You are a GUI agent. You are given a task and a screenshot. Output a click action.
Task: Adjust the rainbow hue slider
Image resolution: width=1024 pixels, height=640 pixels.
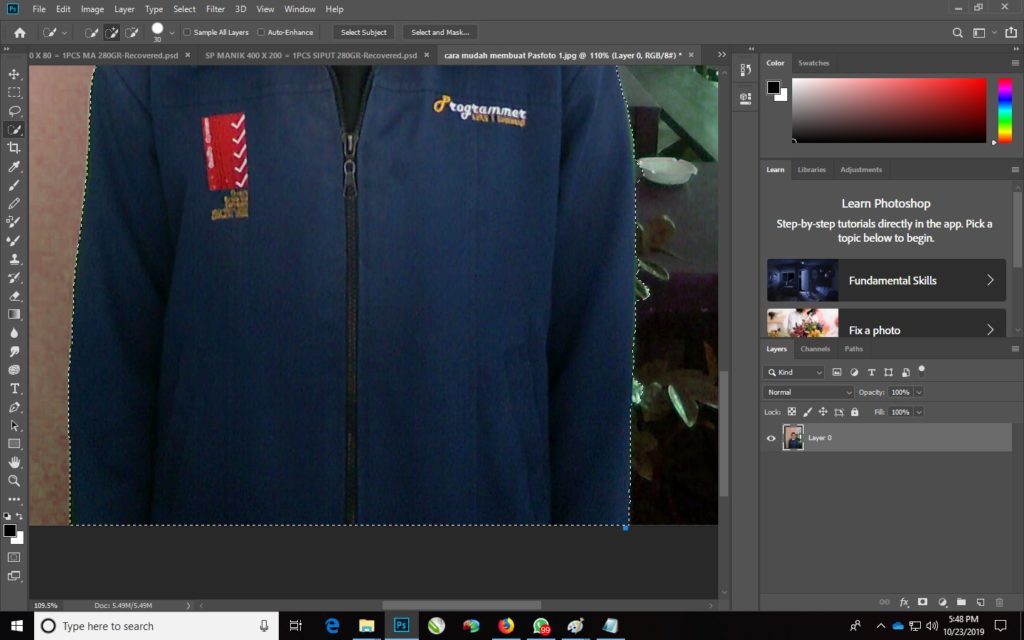point(1005,110)
